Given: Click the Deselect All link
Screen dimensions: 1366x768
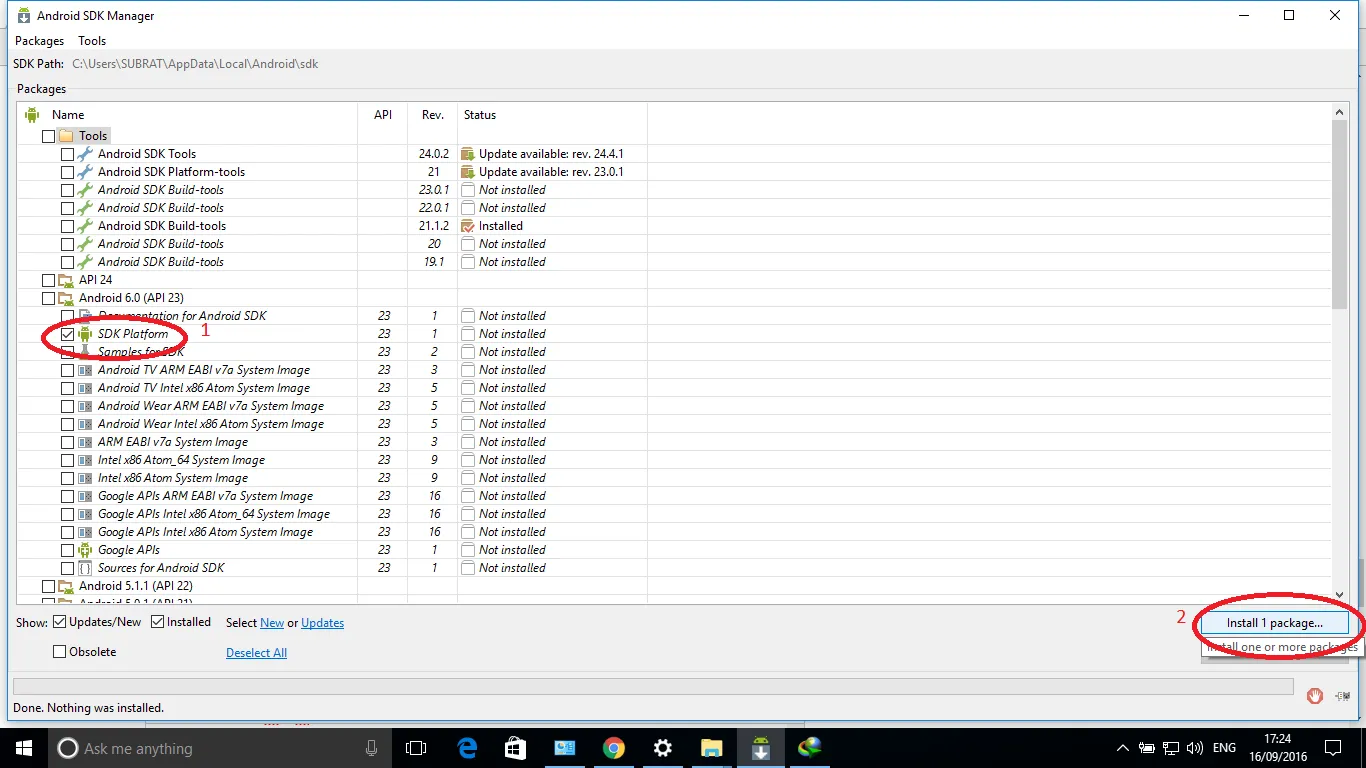Looking at the screenshot, I should (x=256, y=653).
